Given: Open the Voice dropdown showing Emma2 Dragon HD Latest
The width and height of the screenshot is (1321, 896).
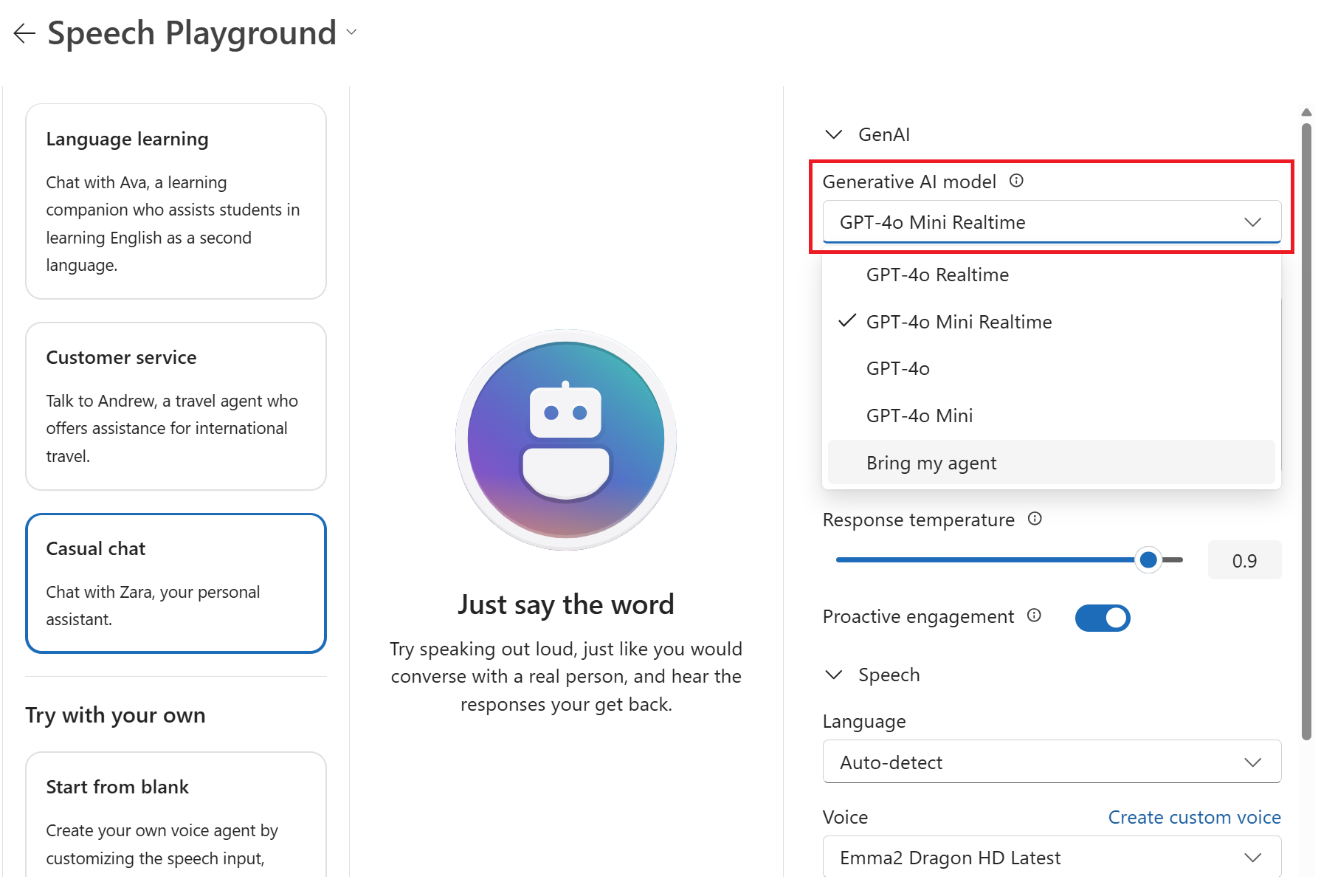Looking at the screenshot, I should click(x=1051, y=857).
